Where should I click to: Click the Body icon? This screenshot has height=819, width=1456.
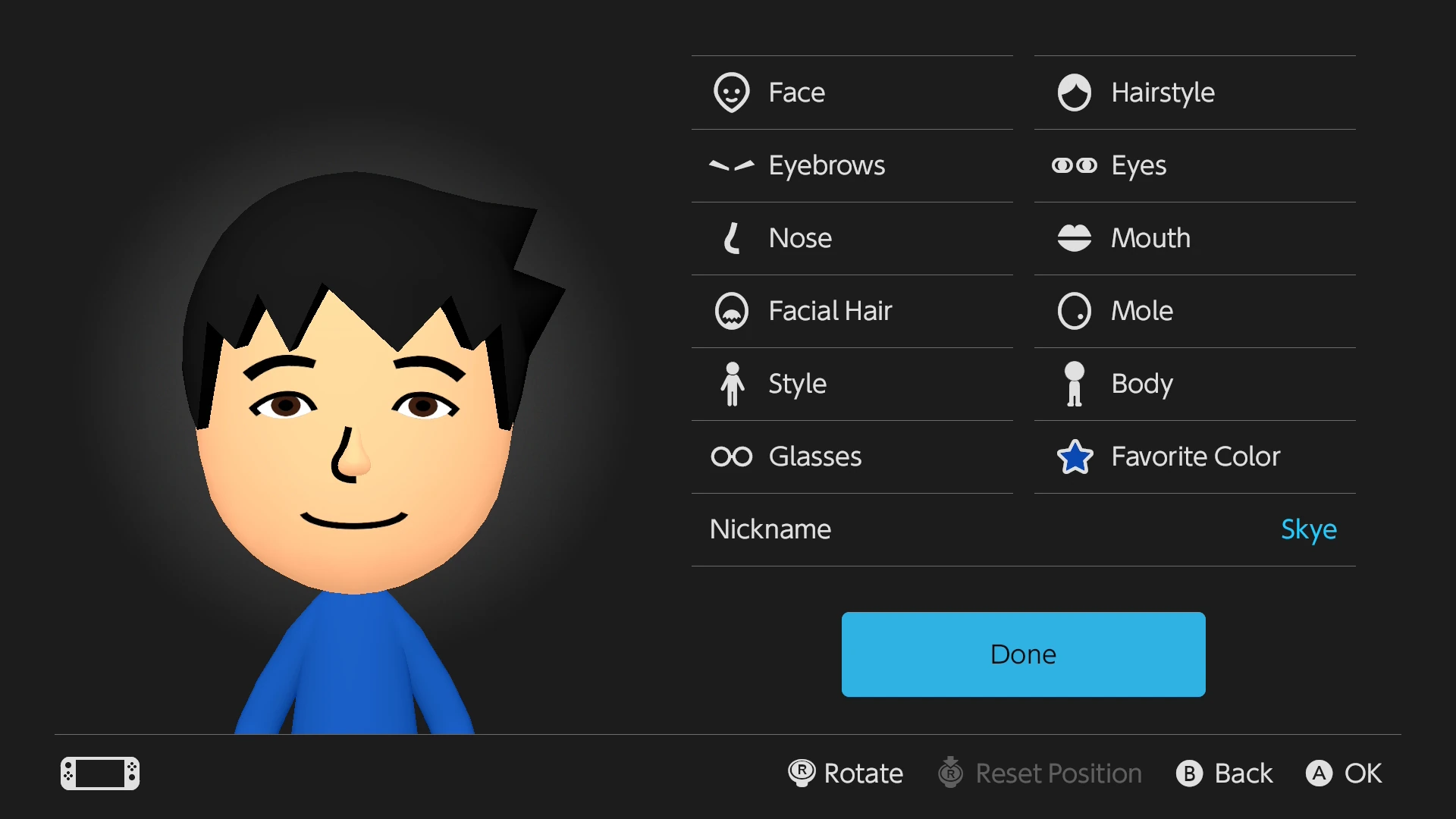(1074, 383)
